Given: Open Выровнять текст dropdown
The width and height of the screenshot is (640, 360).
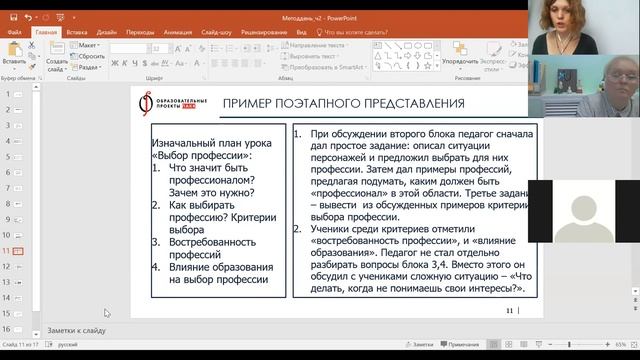Looking at the screenshot, I should click(x=310, y=56).
